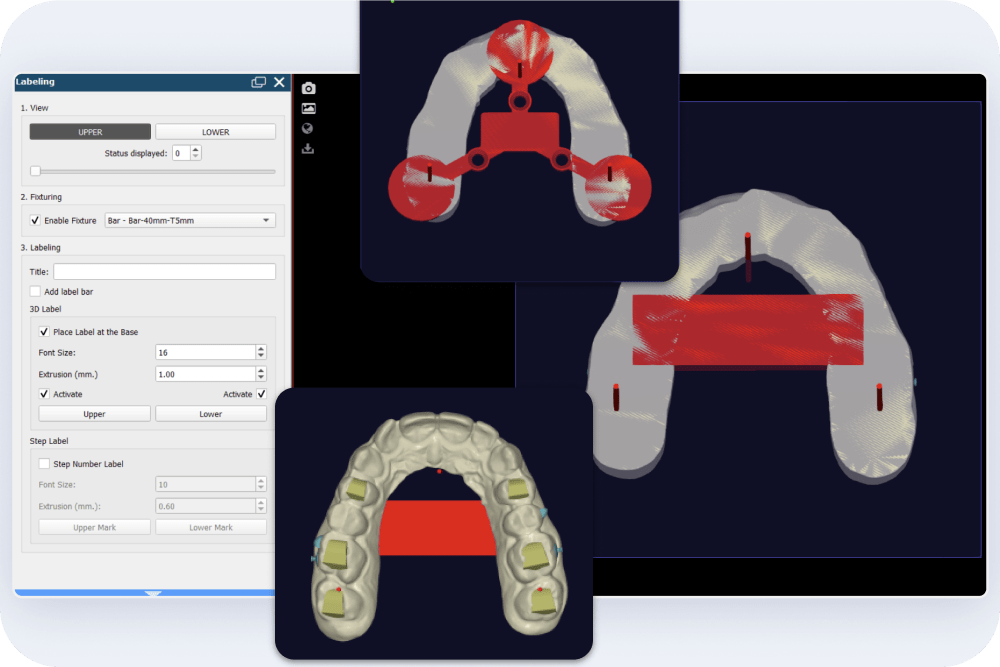The width and height of the screenshot is (1000, 667).
Task: Click the status slider handle
Action: click(36, 171)
